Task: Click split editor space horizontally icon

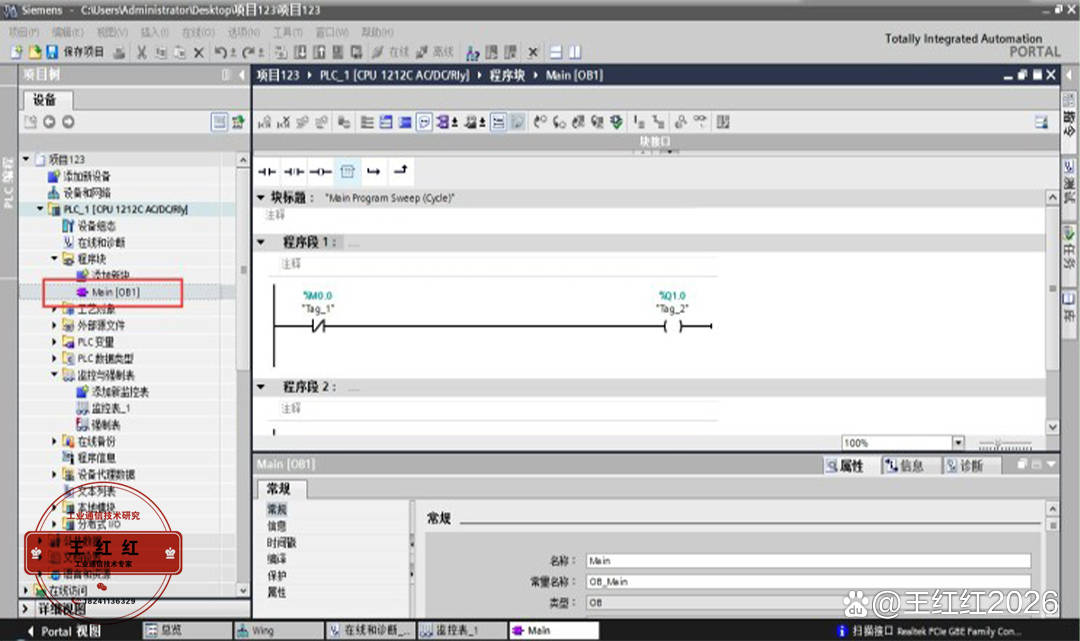Action: pos(557,52)
